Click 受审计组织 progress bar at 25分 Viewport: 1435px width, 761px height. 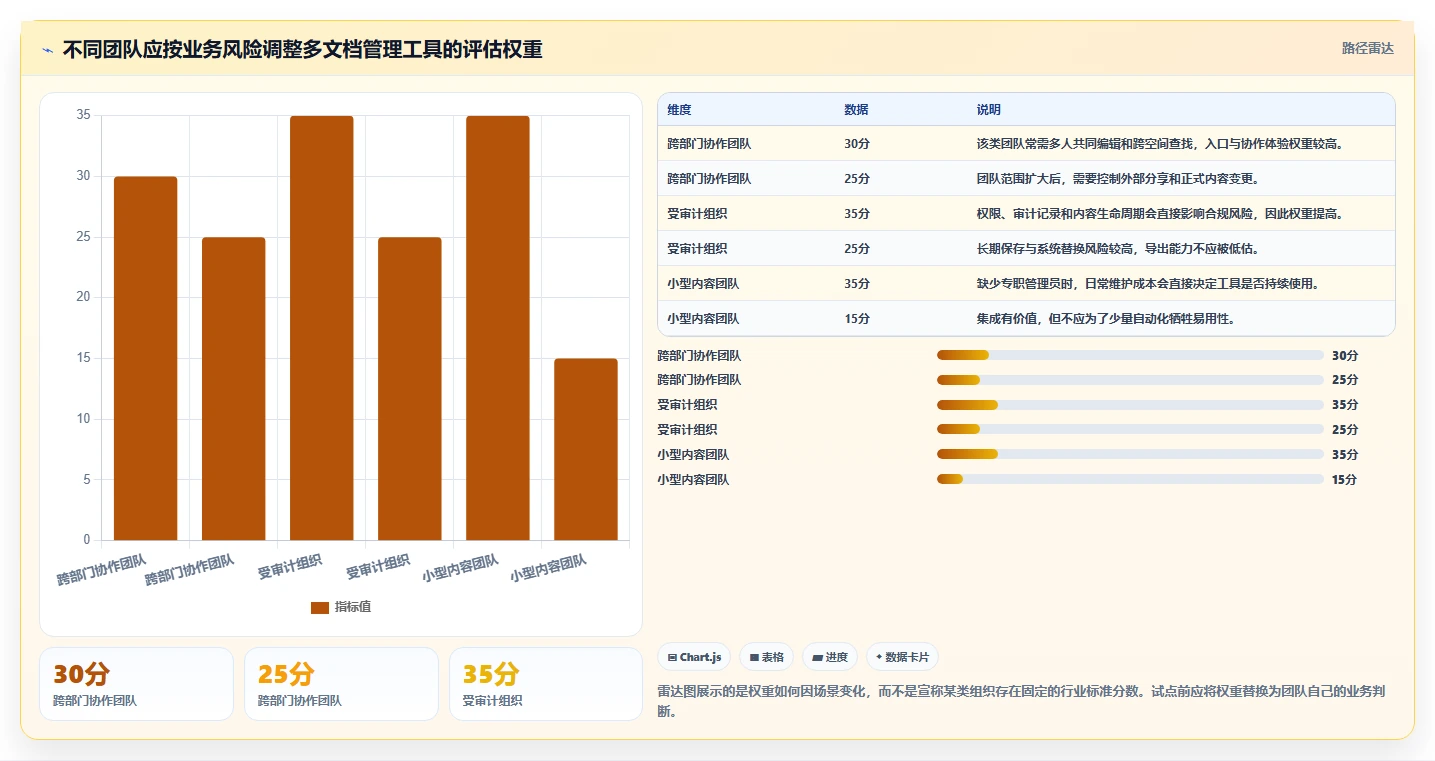(1130, 430)
